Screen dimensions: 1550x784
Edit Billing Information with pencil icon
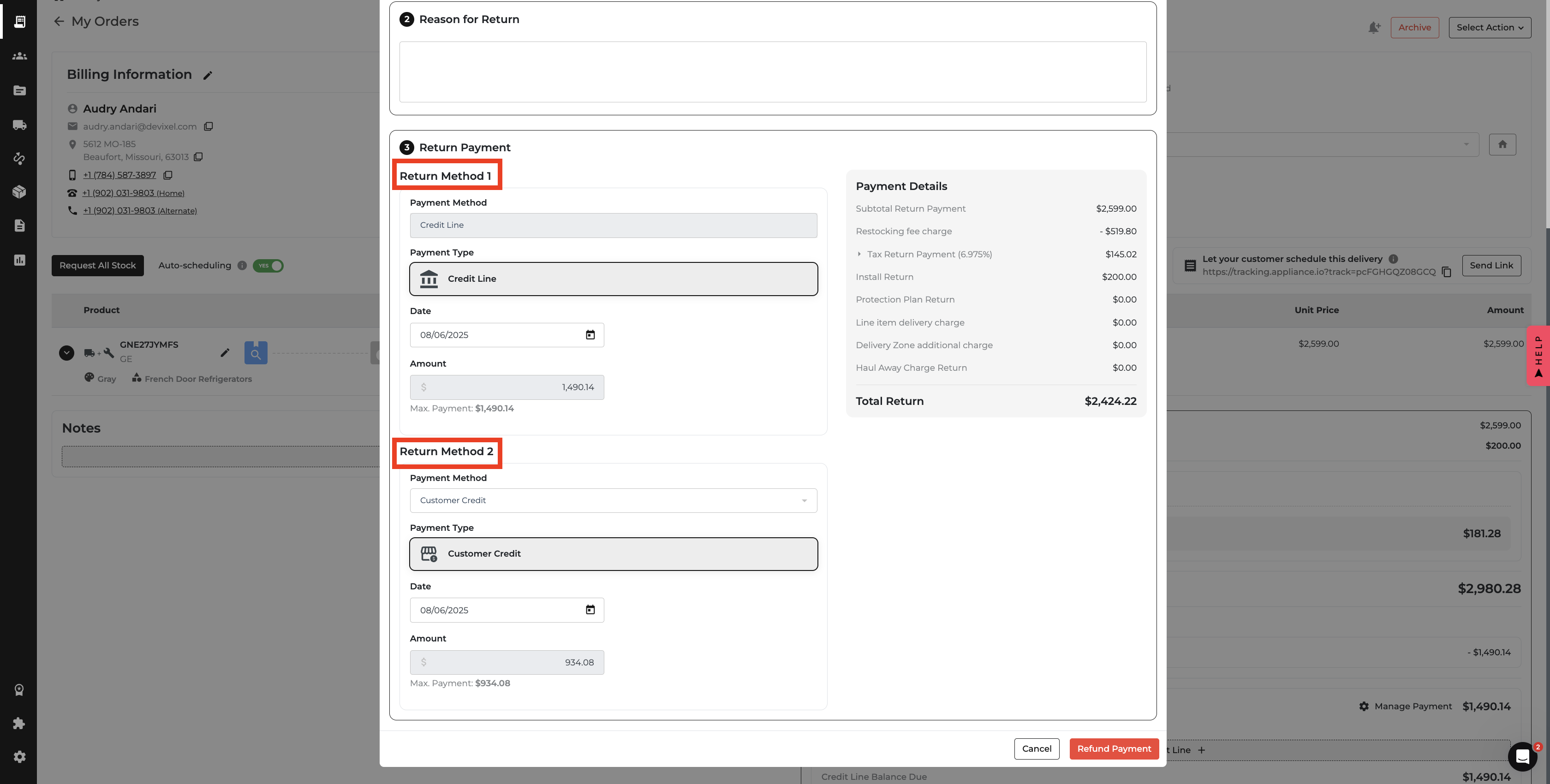[x=208, y=75]
